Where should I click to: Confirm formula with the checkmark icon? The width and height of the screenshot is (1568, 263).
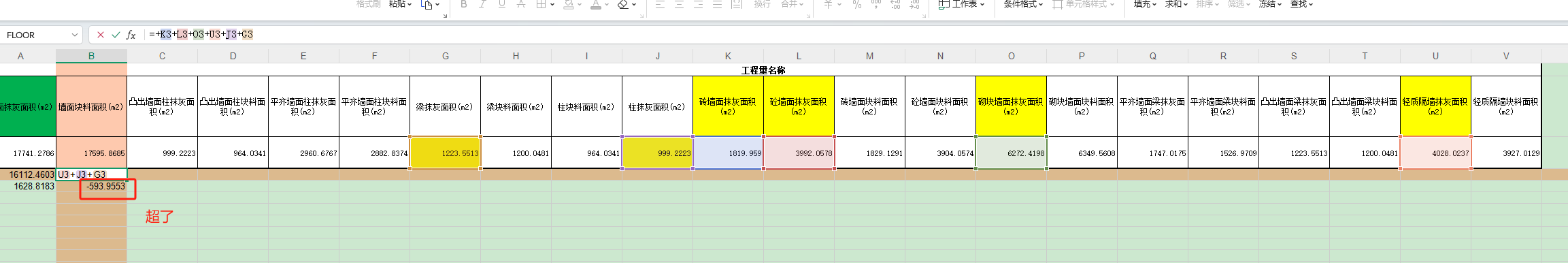pos(116,35)
